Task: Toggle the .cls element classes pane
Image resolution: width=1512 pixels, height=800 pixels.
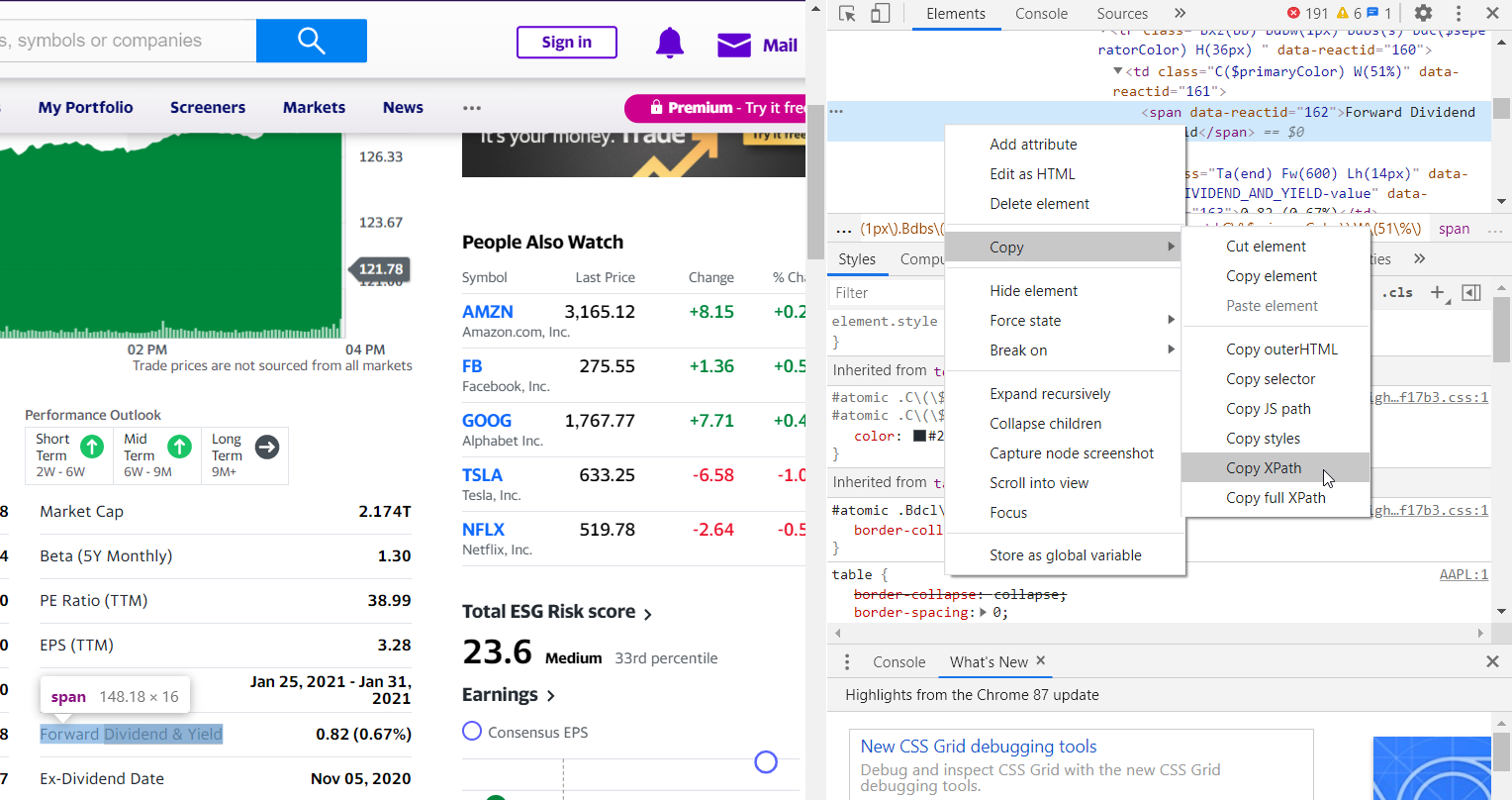Action: point(1400,292)
